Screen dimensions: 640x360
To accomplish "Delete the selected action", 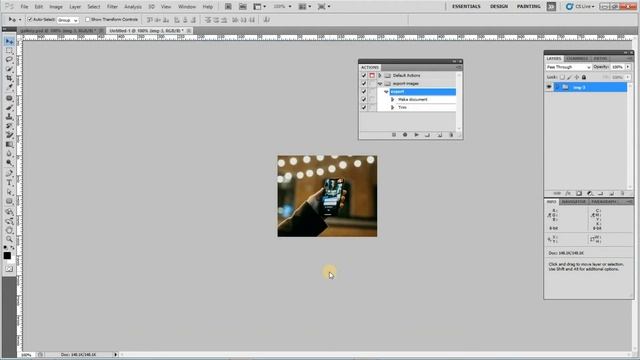I will [451, 135].
